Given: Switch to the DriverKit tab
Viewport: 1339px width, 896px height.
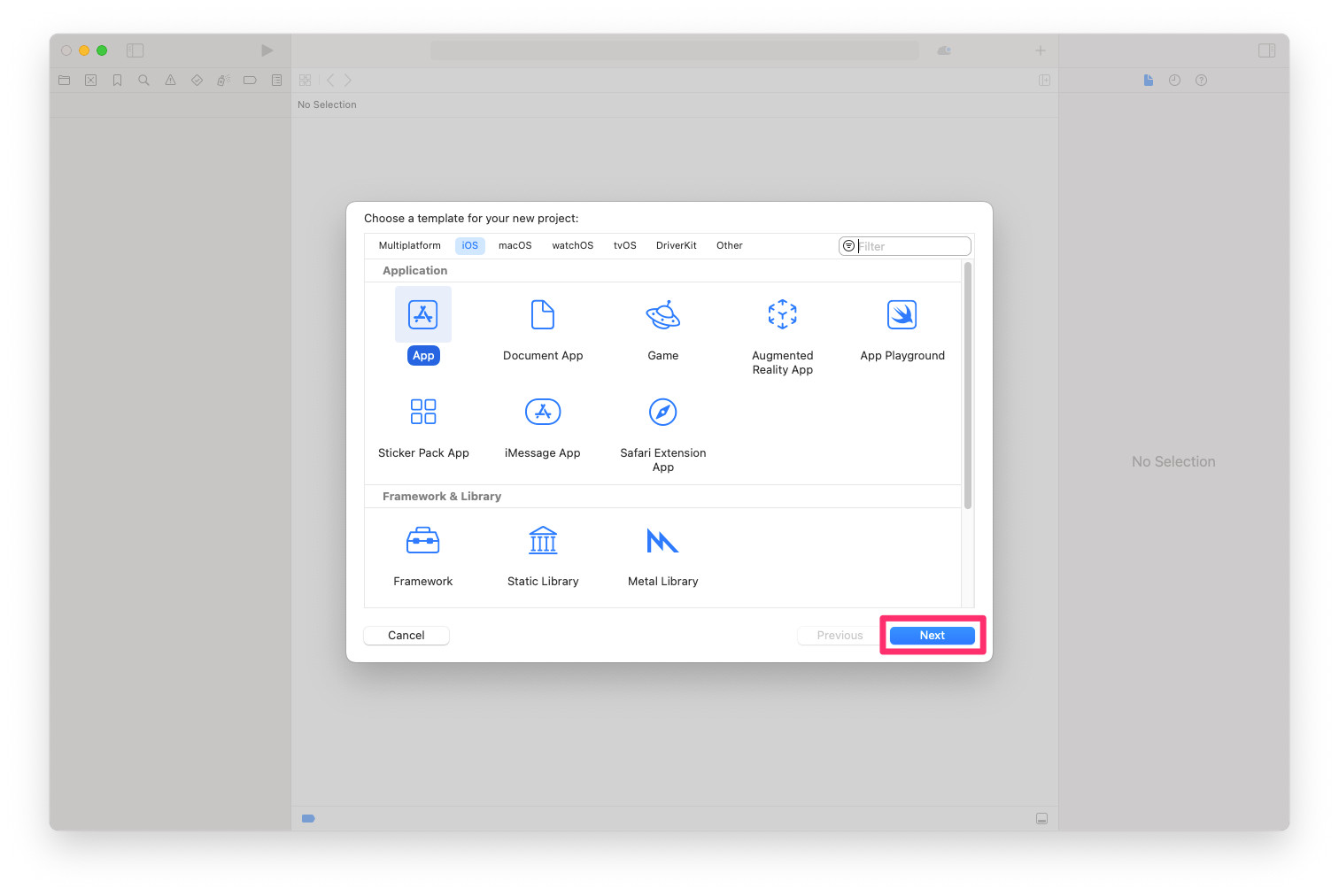Looking at the screenshot, I should pos(677,245).
